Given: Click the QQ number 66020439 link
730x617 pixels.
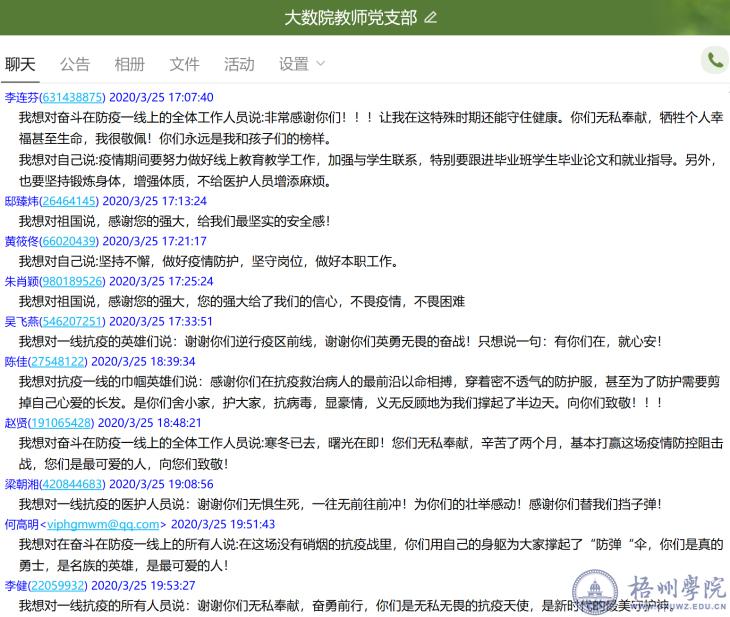Looking at the screenshot, I should tap(69, 241).
